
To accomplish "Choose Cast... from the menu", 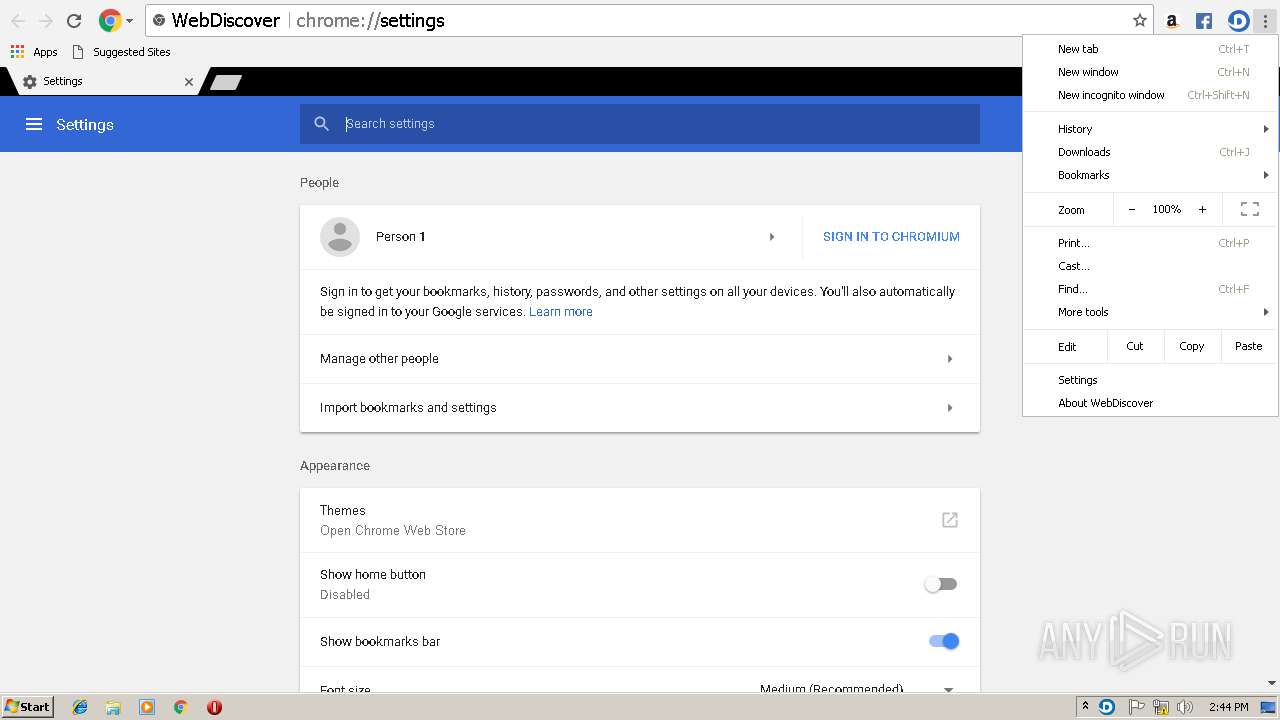I will [x=1150, y=266].
